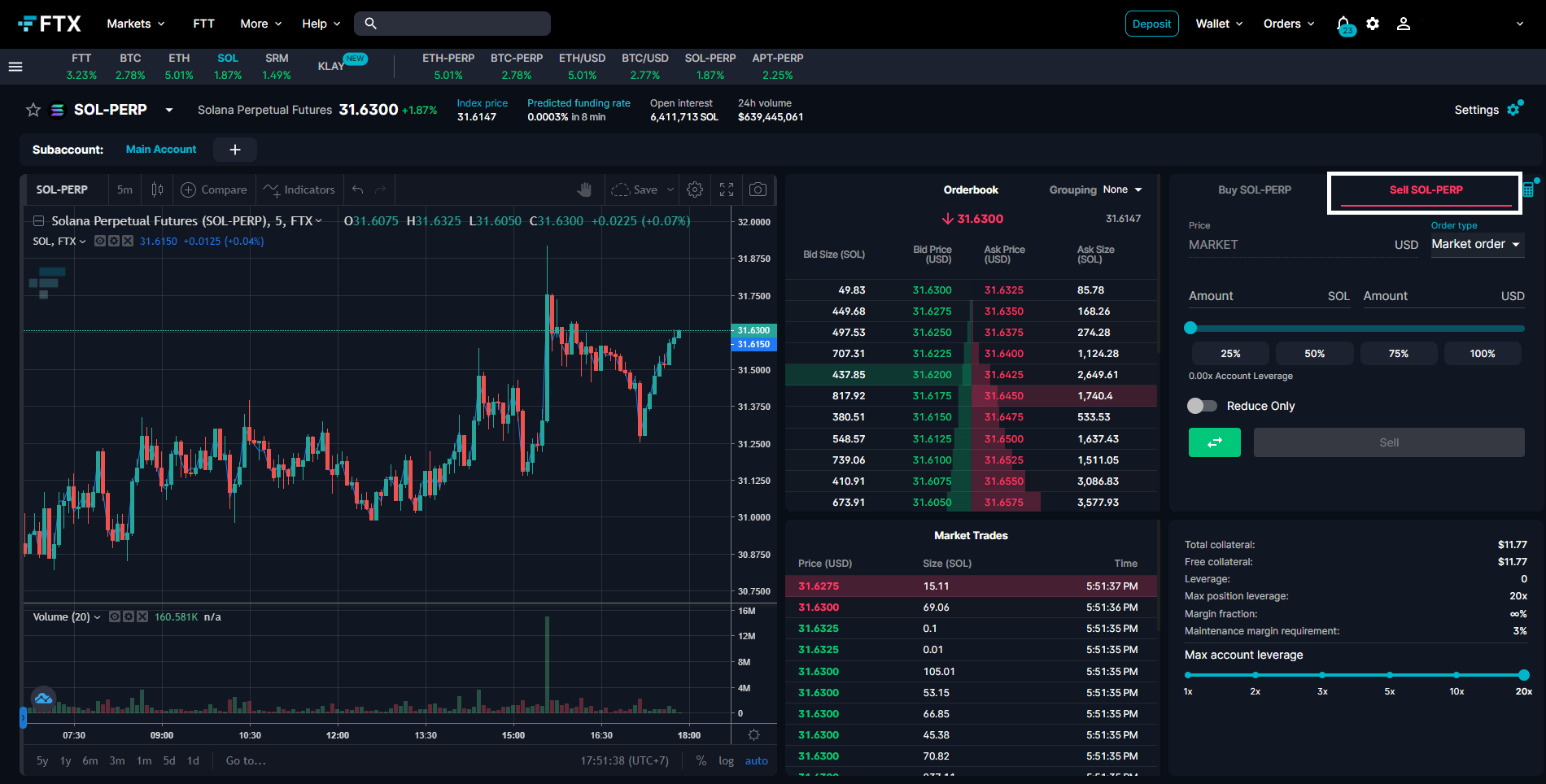Set amount to 25%

click(x=1230, y=354)
